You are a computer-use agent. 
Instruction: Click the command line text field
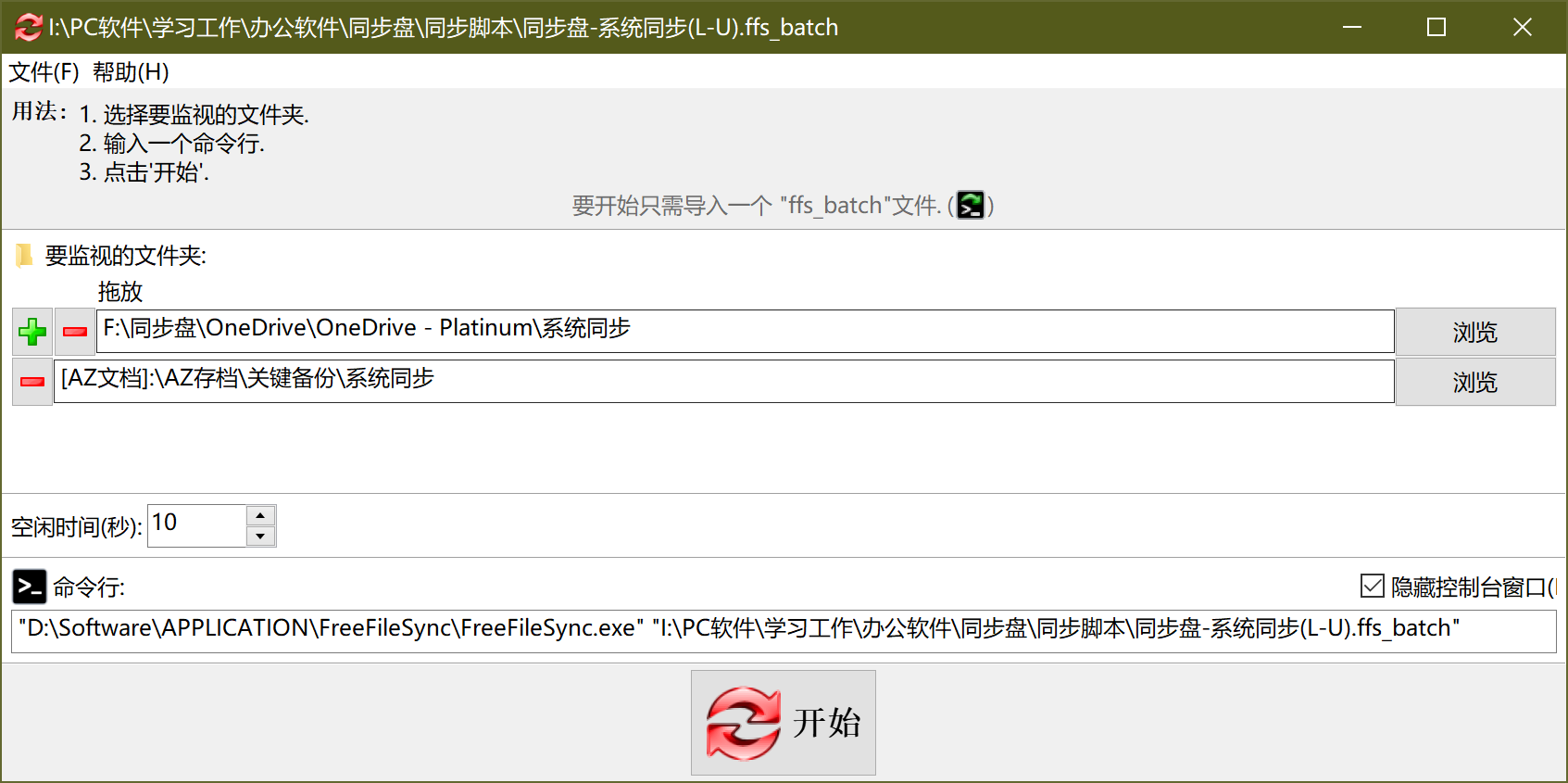[x=784, y=631]
